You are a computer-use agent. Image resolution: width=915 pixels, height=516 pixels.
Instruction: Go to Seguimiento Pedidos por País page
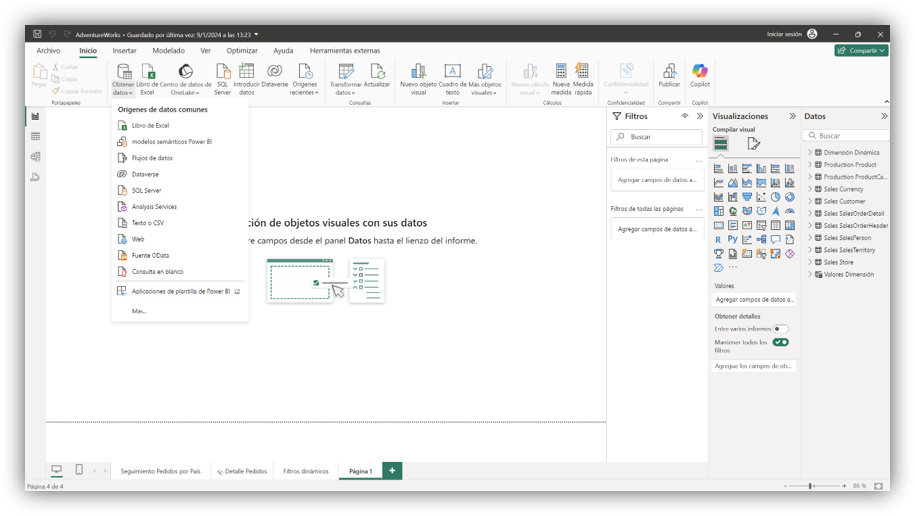click(160, 471)
